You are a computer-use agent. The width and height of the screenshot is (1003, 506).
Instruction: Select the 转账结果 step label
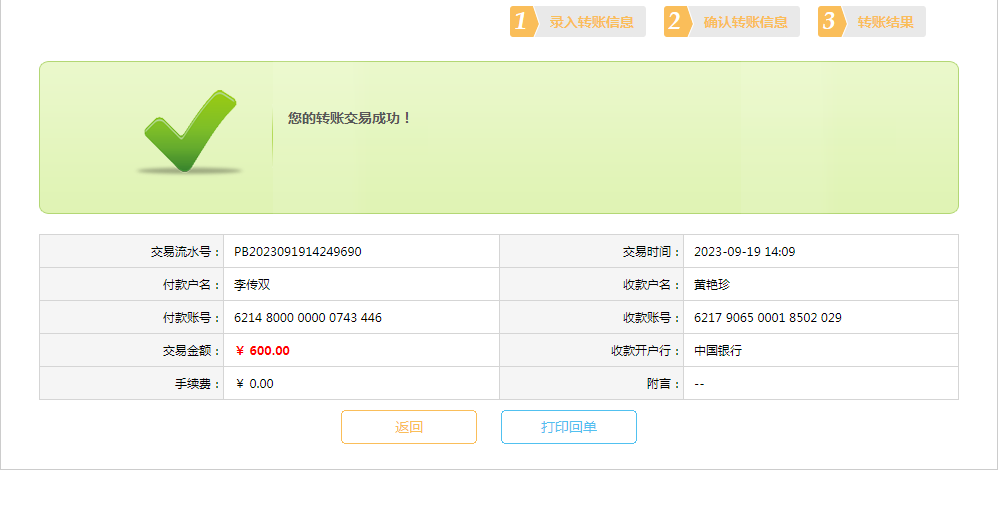[x=885, y=22]
